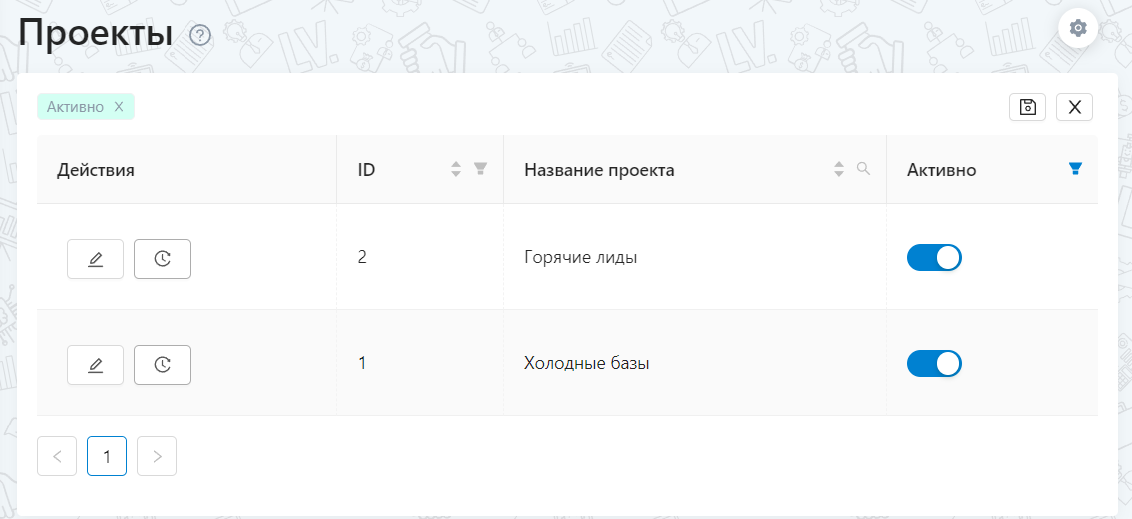Toggle the Активно switch for Горячие лиды
The image size is (1132, 519).
pos(934,258)
